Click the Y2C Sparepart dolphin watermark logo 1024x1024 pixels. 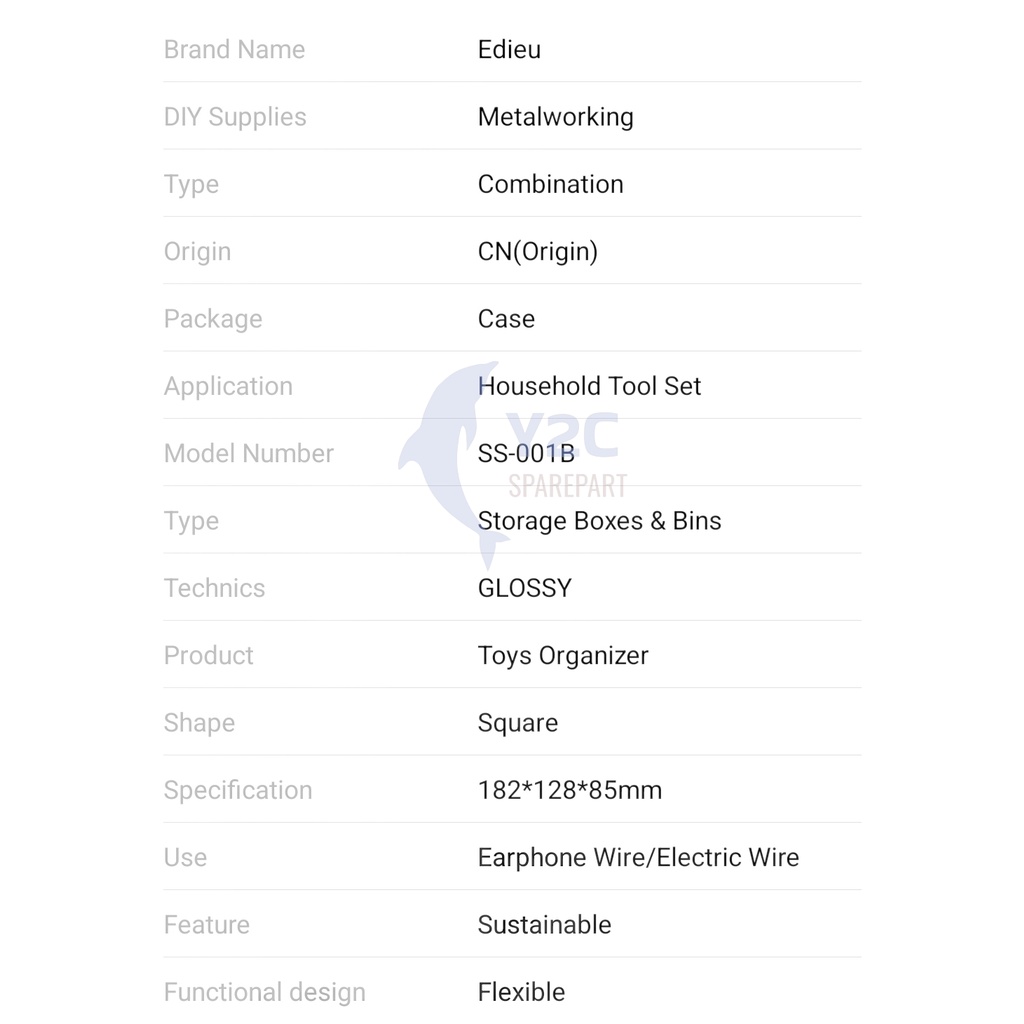513,465
